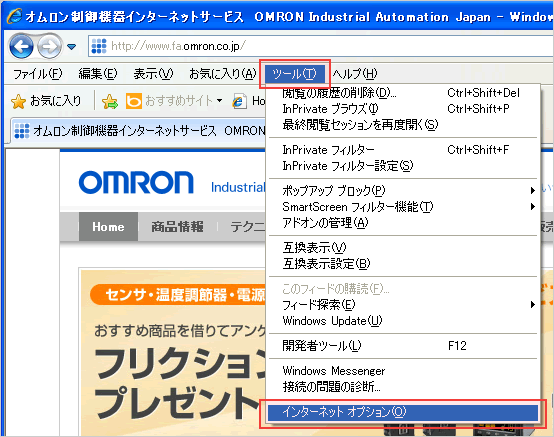
Task: Click the browser Forward arrow button
Action: click(x=49, y=46)
